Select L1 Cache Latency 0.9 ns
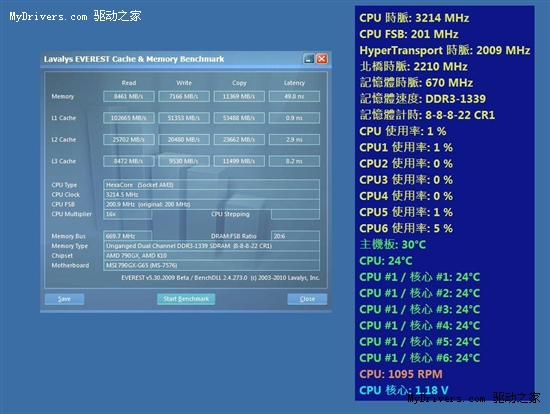The height and width of the screenshot is (414, 550). 294,118
